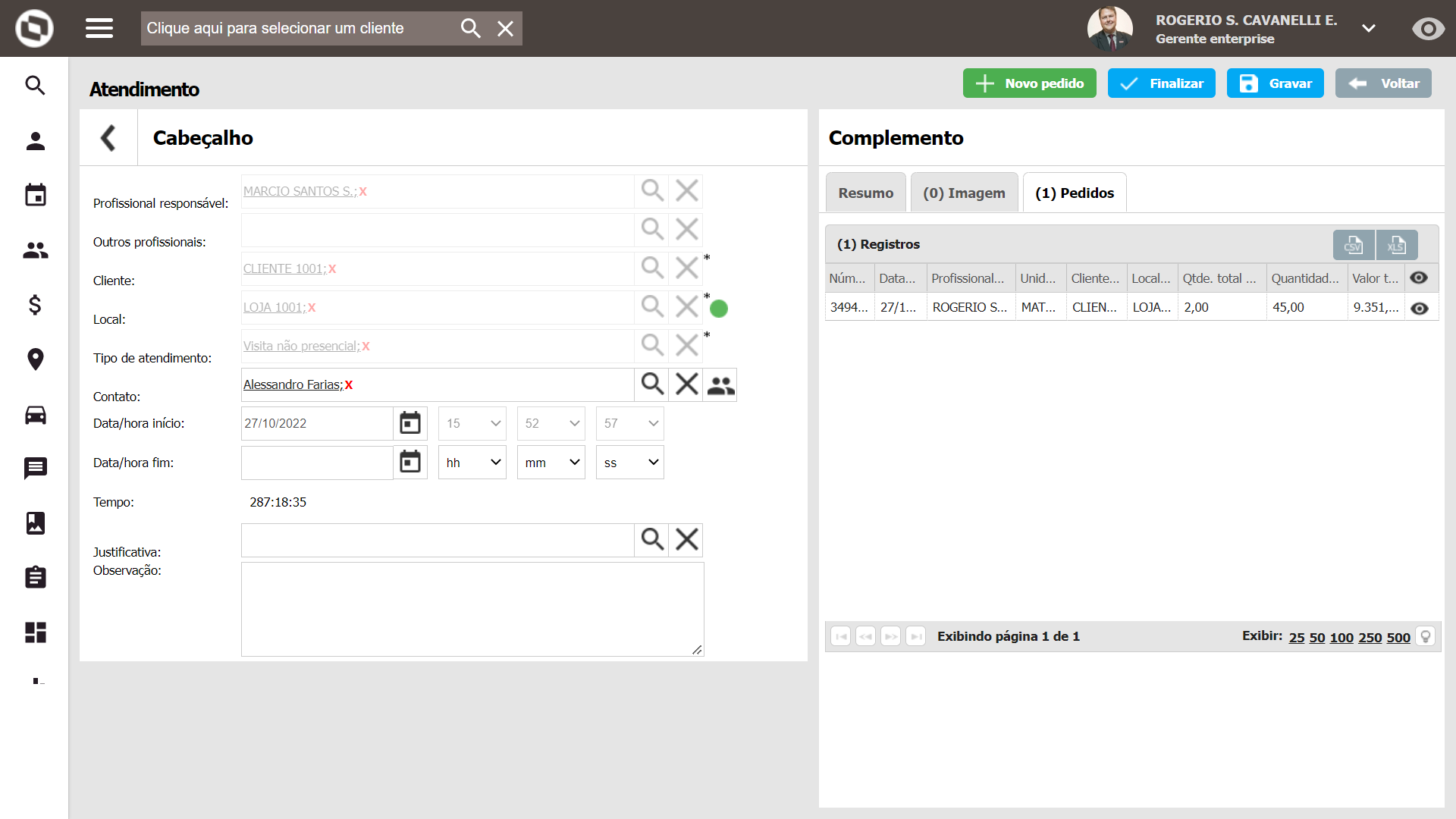Click the car icon in sidebar
This screenshot has width=1456, height=819.
coord(36,415)
